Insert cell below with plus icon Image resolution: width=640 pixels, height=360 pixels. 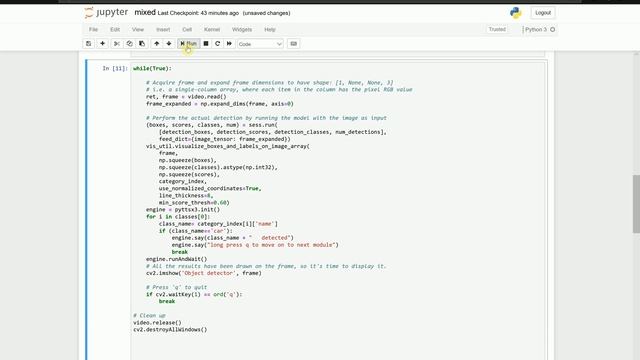point(102,44)
